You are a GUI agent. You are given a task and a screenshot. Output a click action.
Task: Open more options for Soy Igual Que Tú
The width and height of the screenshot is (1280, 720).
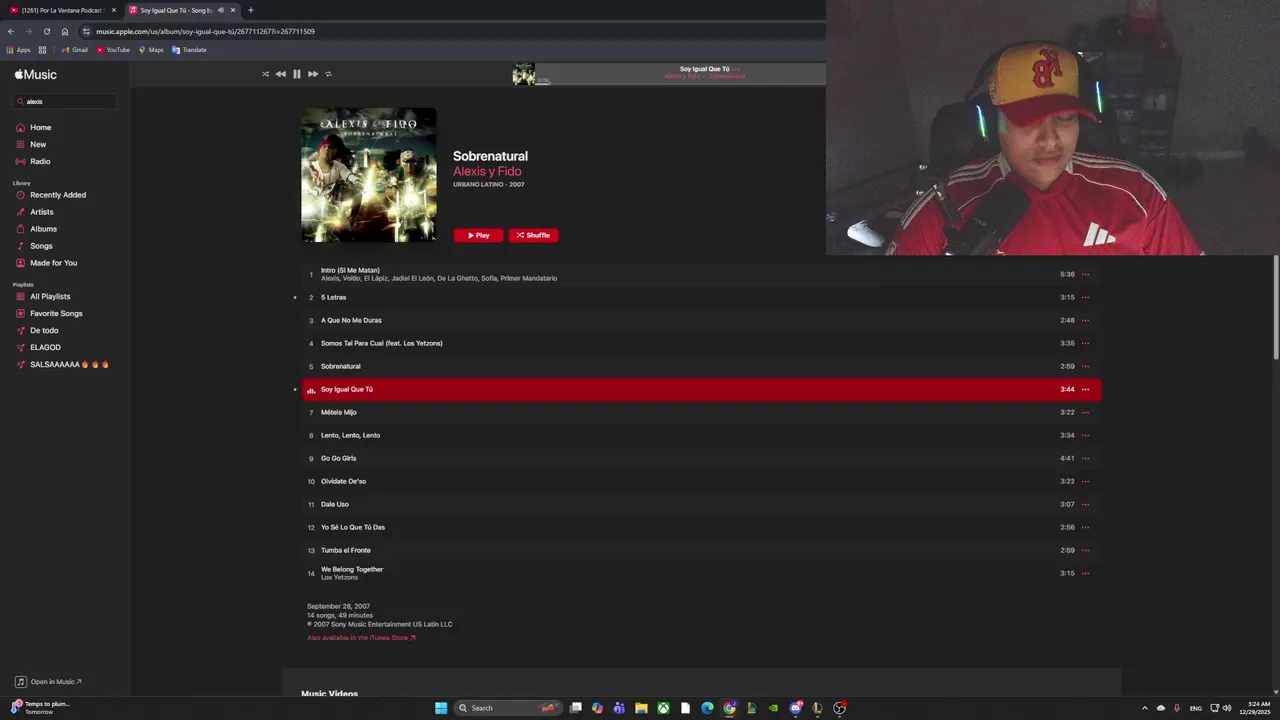[x=1085, y=389]
